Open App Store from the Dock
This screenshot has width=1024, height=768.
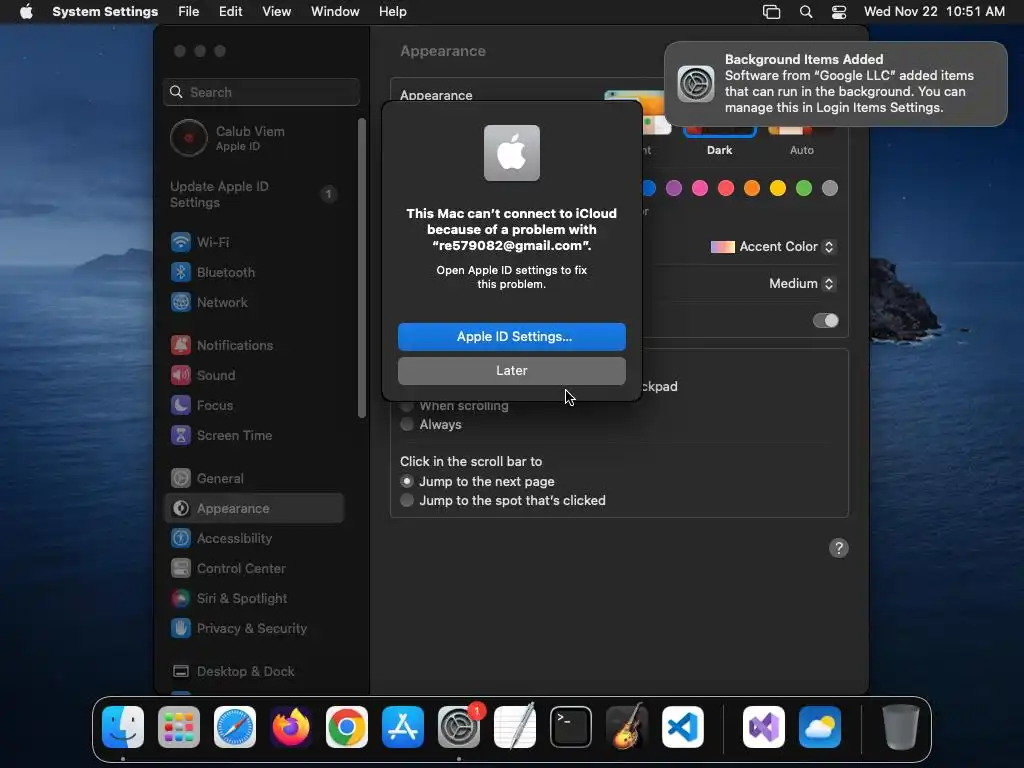pyautogui.click(x=403, y=727)
